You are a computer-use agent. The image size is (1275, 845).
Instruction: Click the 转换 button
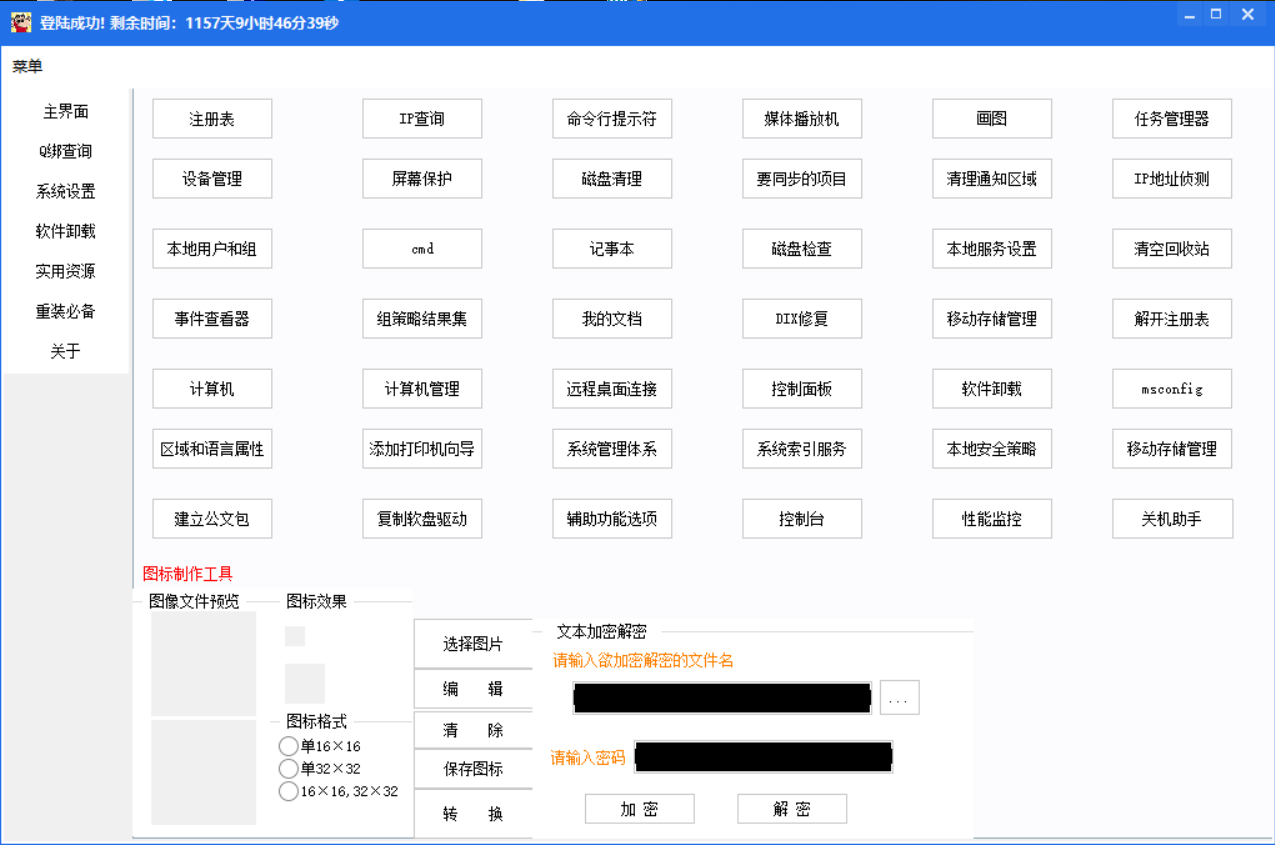click(x=473, y=814)
